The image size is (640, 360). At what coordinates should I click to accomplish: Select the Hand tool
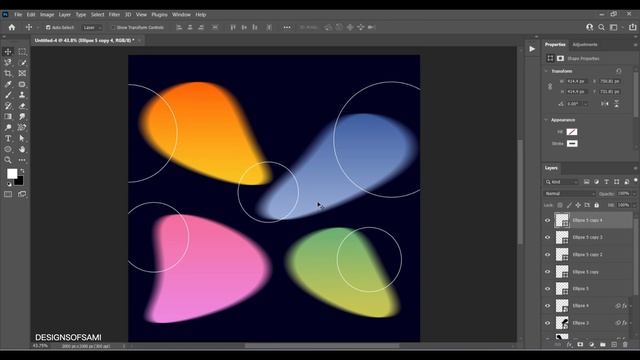(22, 149)
